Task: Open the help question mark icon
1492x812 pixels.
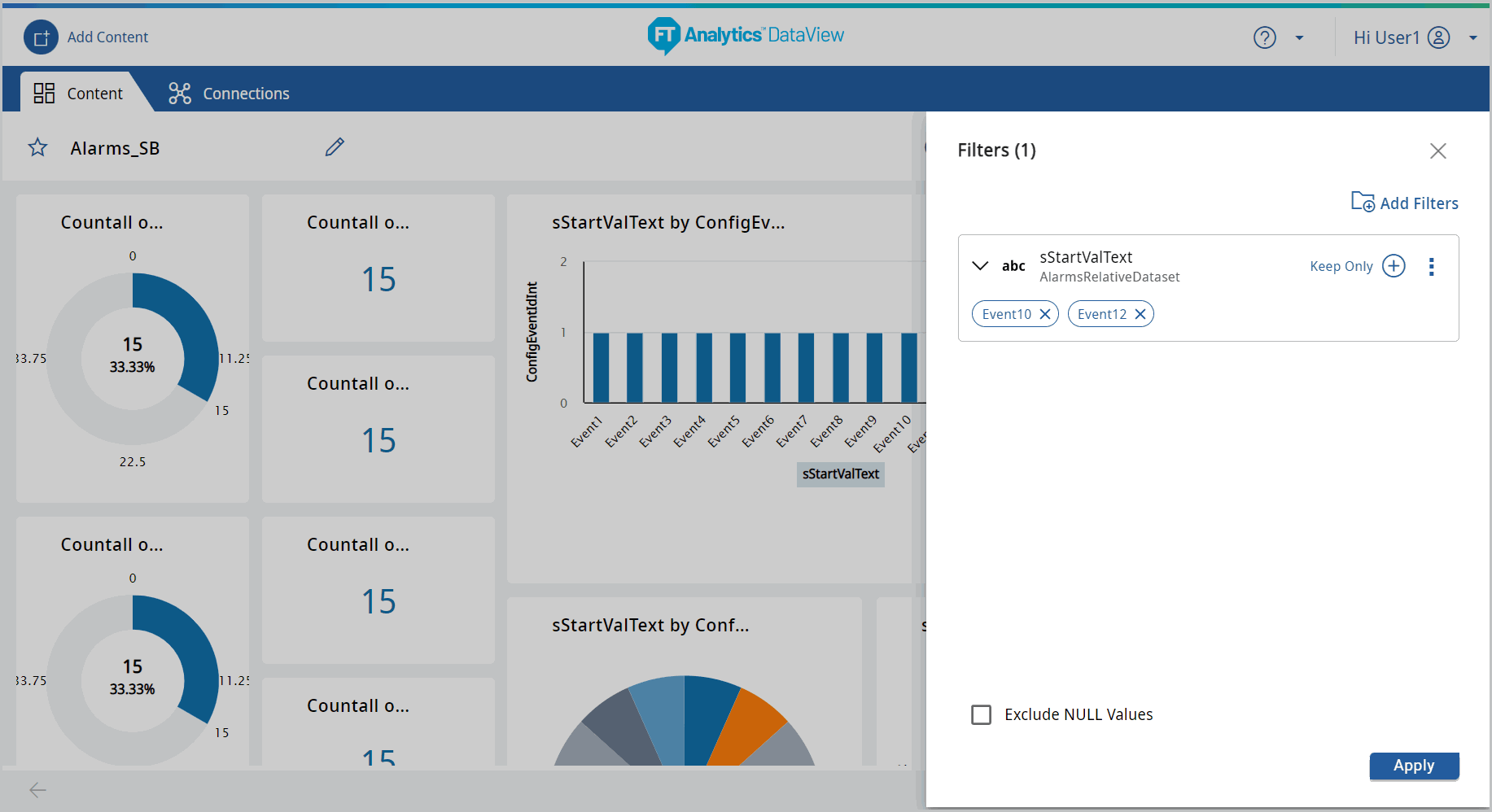Action: tap(1264, 37)
